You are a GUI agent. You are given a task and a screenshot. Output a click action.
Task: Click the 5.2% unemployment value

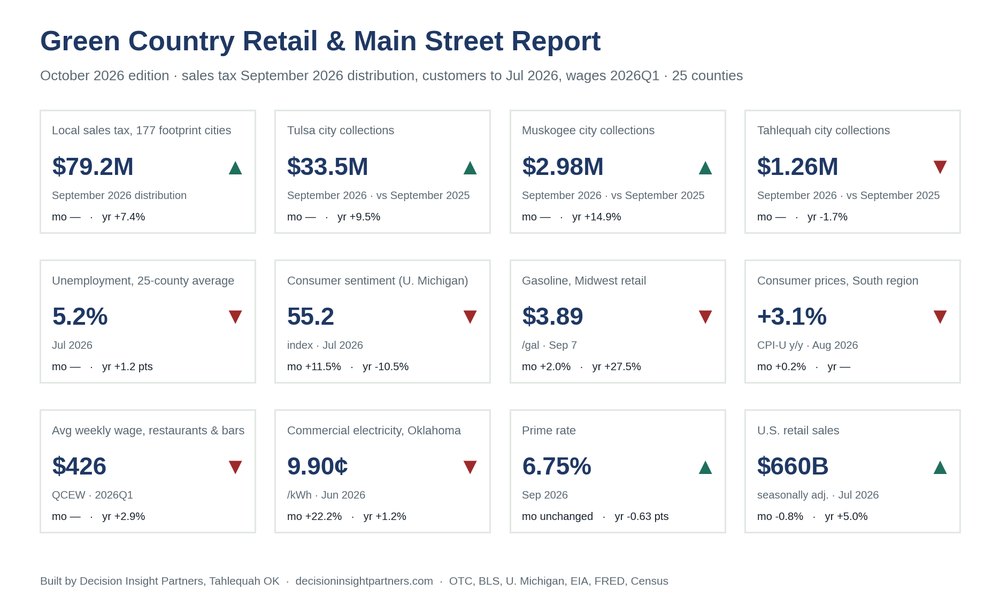coord(80,316)
